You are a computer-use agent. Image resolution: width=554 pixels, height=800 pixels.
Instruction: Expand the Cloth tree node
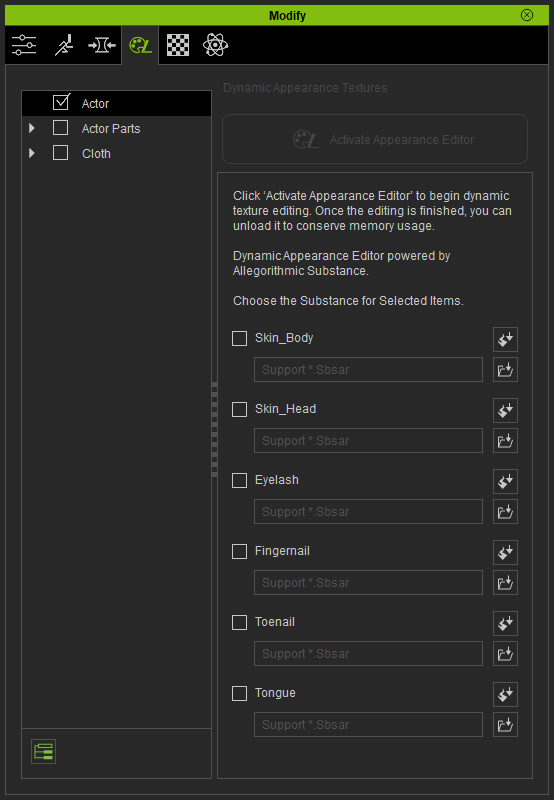click(x=32, y=153)
